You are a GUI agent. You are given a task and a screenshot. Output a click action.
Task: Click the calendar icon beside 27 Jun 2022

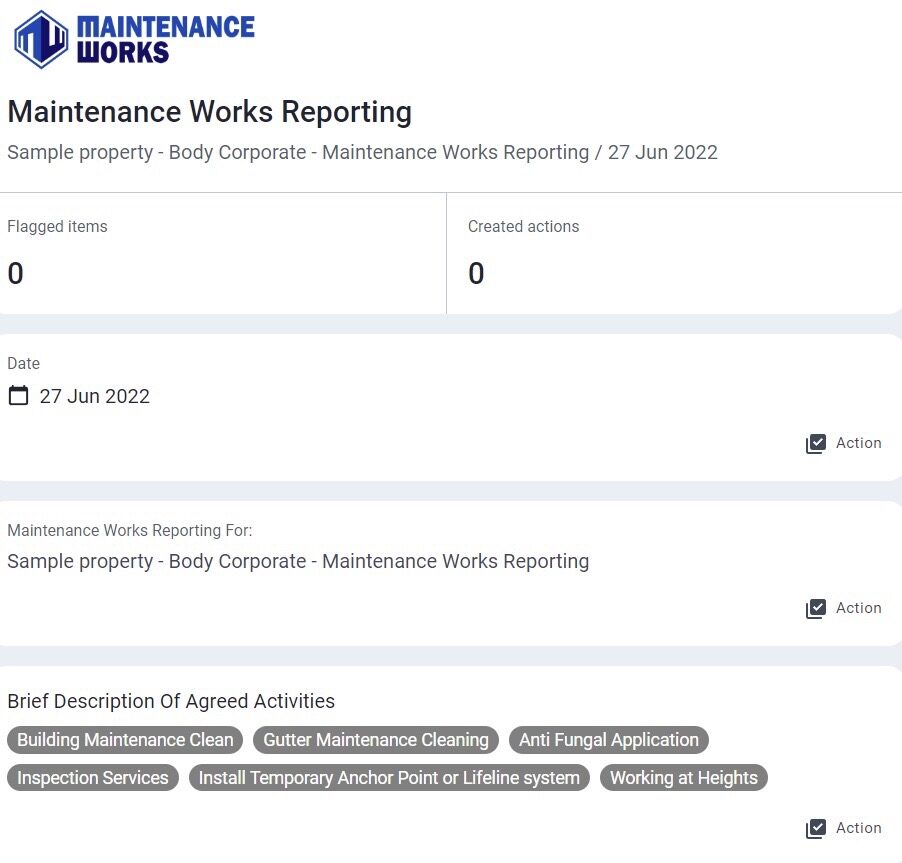coord(18,396)
